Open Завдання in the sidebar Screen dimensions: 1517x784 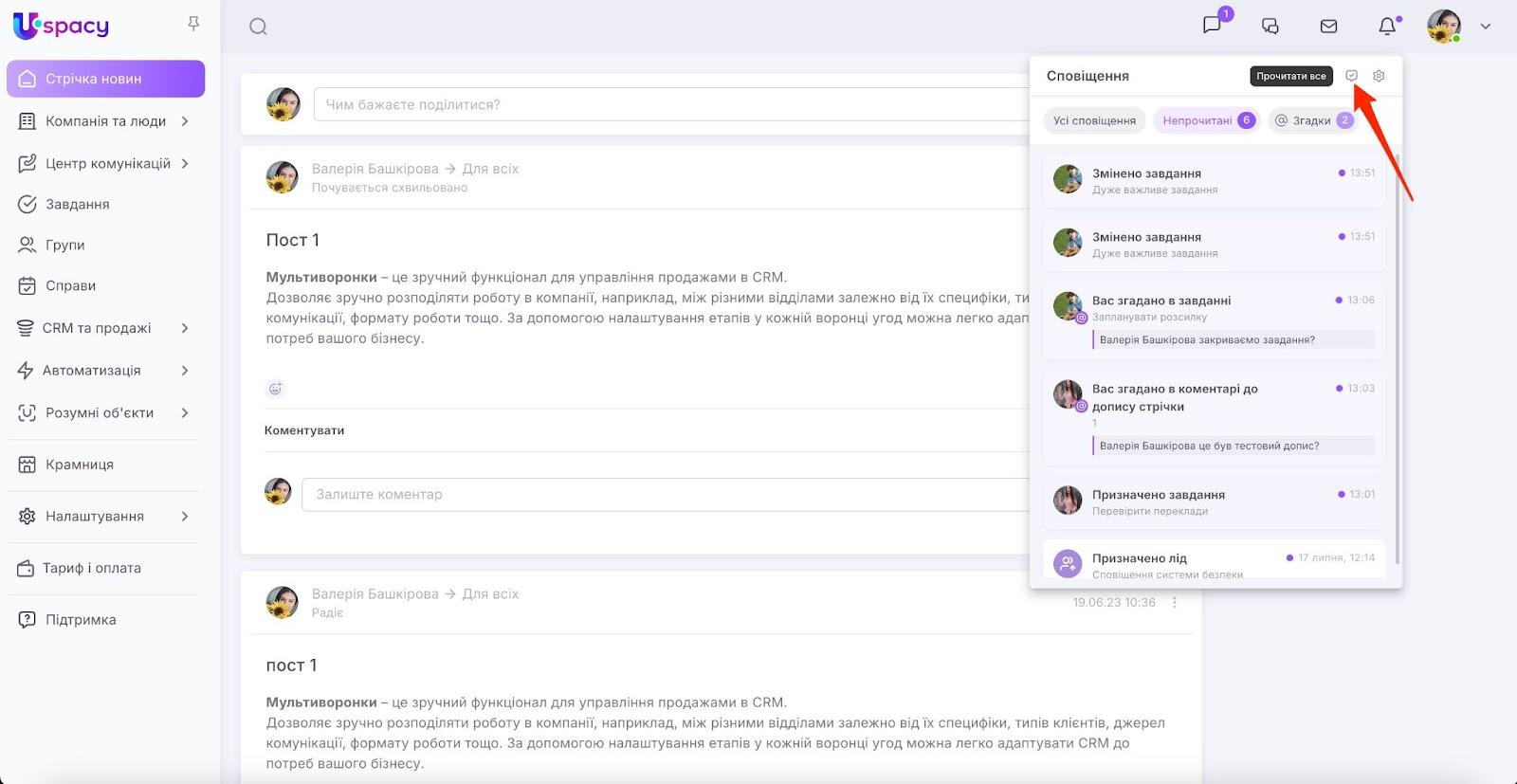tap(78, 204)
